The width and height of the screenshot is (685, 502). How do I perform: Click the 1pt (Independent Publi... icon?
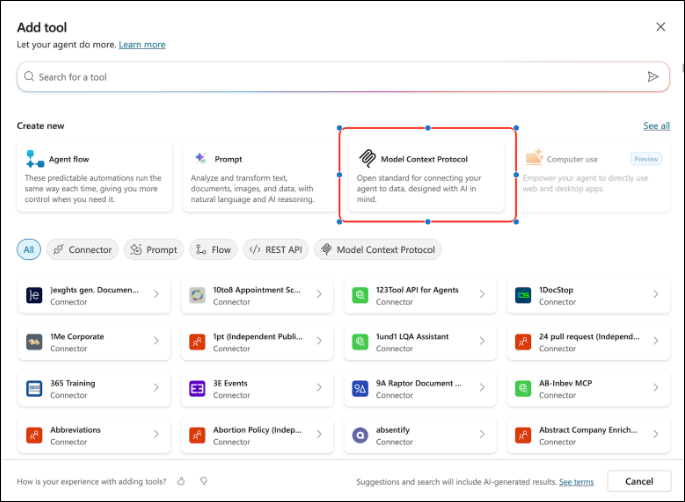click(197, 342)
